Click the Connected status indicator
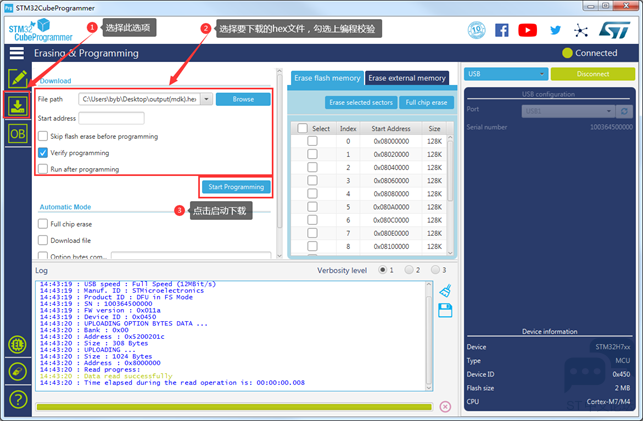This screenshot has width=643, height=421. pos(590,53)
